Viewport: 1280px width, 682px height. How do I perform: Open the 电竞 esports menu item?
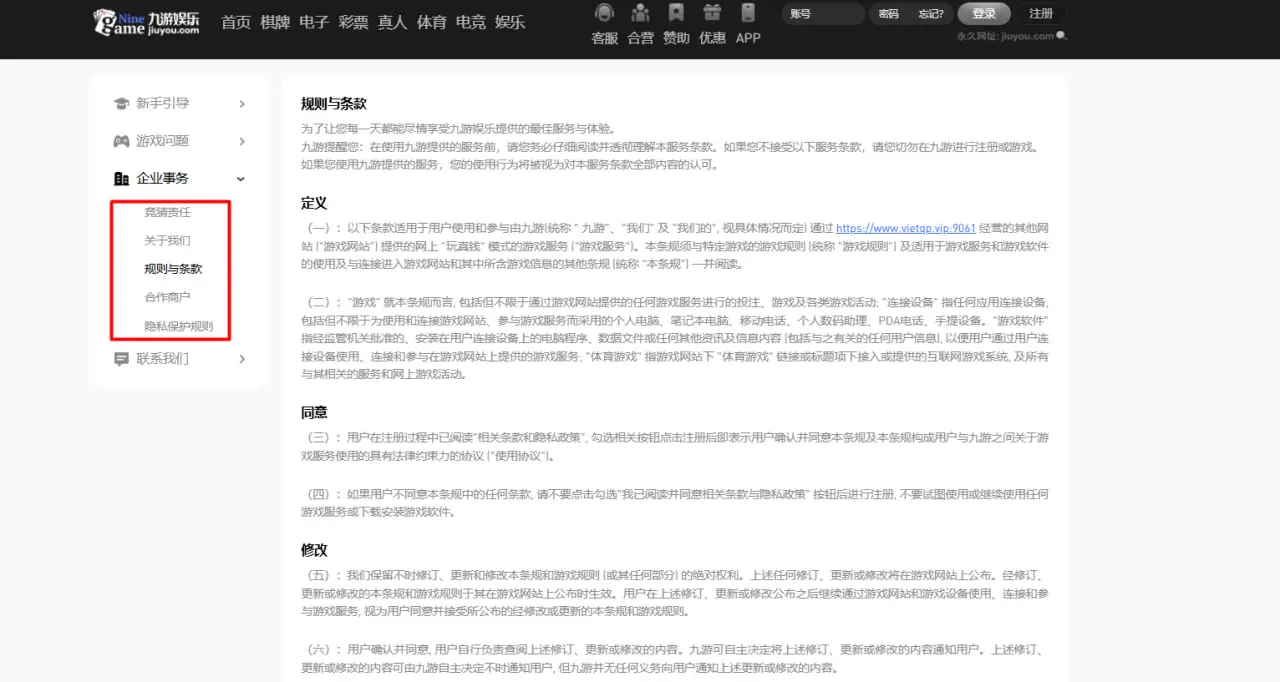470,21
